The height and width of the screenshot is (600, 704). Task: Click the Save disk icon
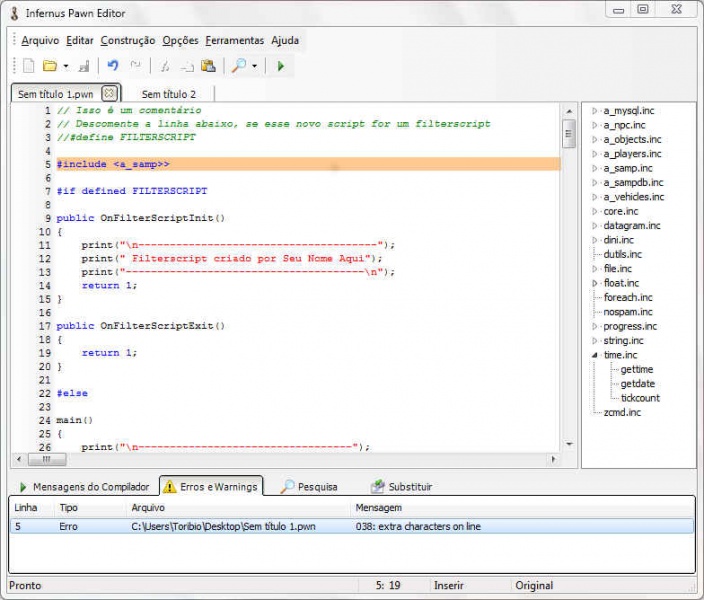coord(83,66)
